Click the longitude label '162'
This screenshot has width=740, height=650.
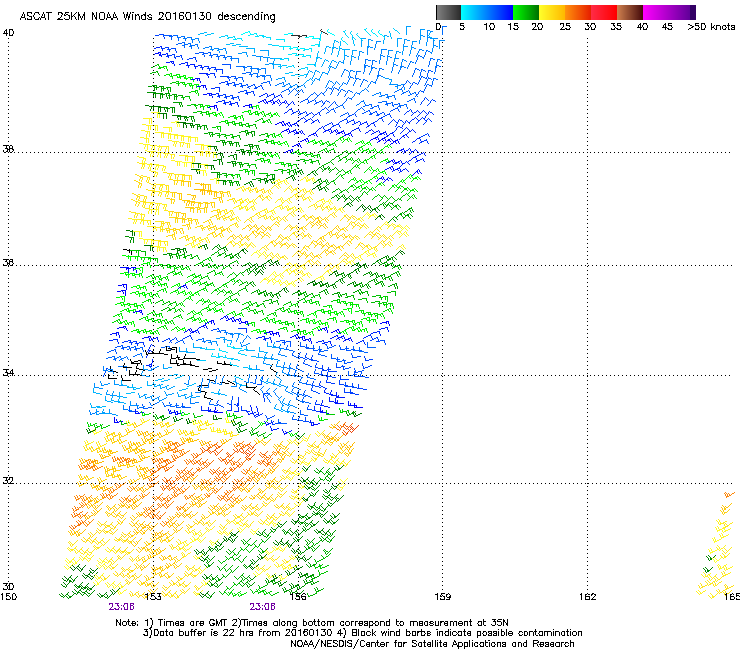[x=587, y=597]
